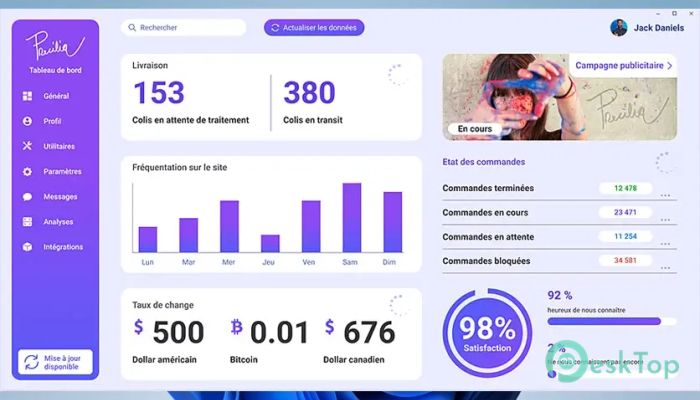This screenshot has height=400, width=700.
Task: Click the Général dashboard grid icon
Action: [x=27, y=96]
